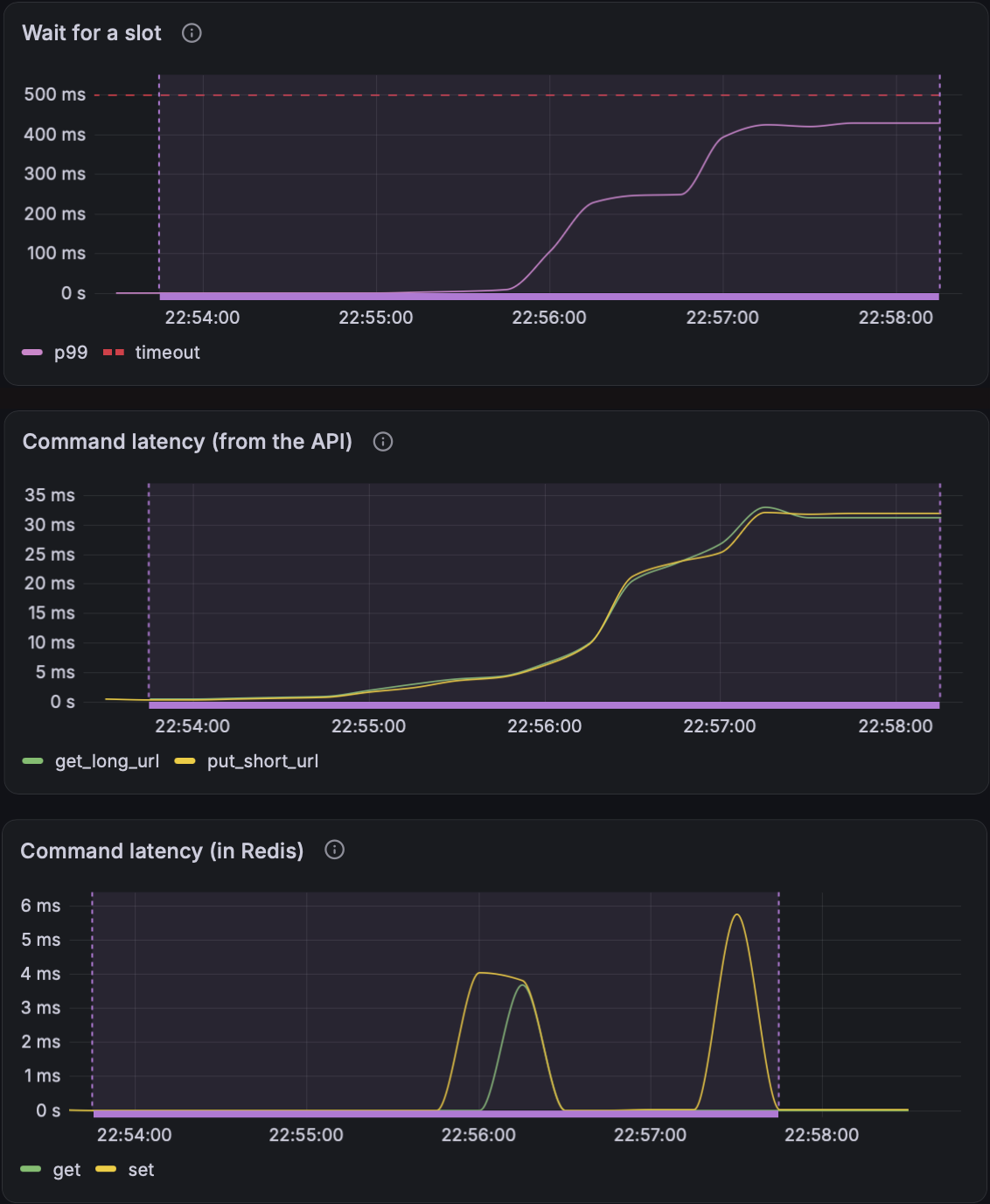Click the 22:55:00 label in API latency chart

[x=368, y=726]
